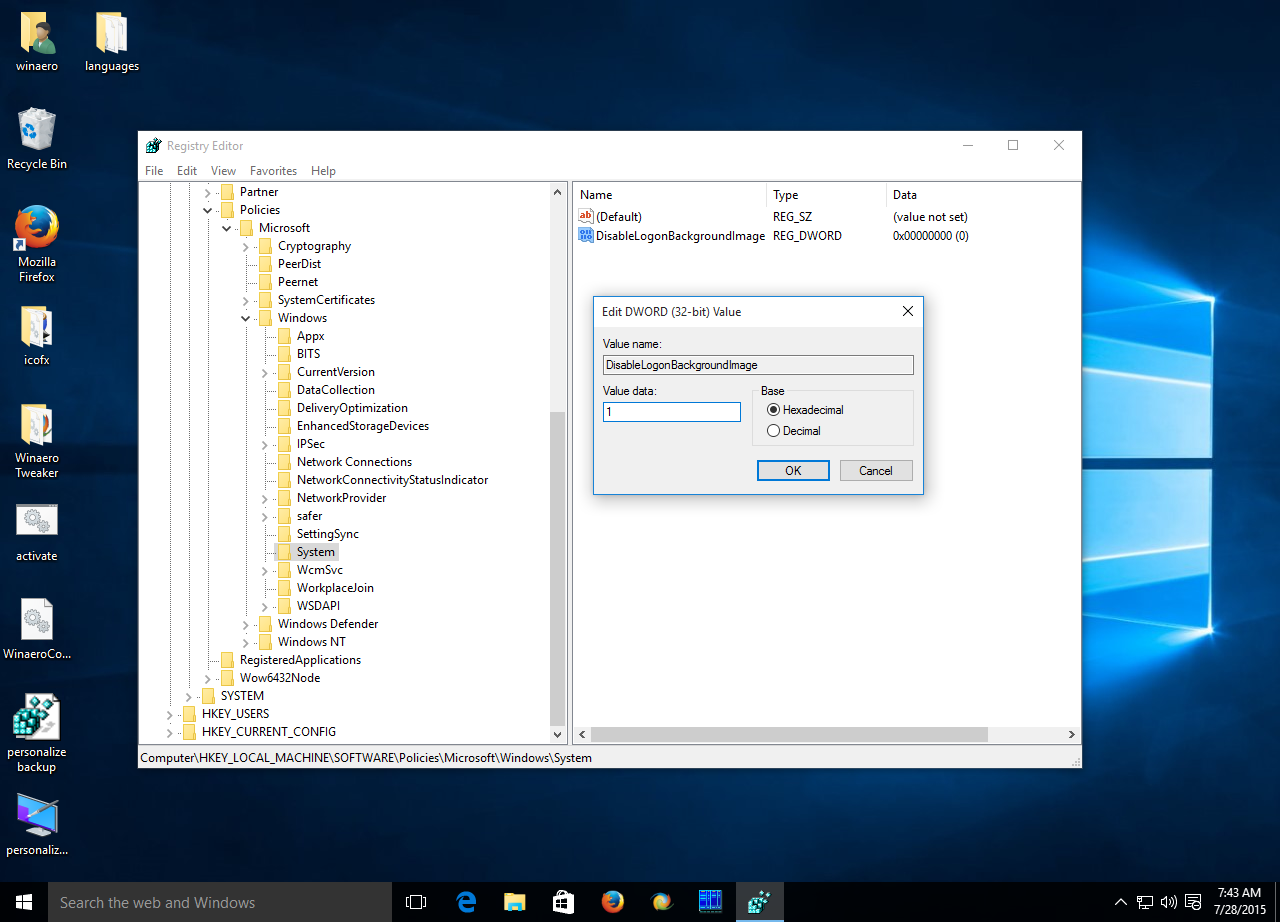Click inside the Value data field

tap(671, 411)
